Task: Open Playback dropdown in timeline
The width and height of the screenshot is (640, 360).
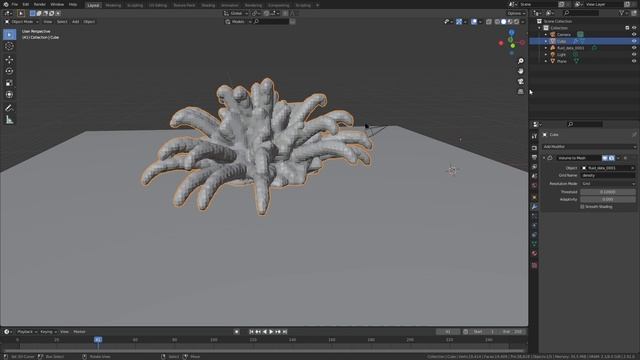Action: tap(27, 332)
